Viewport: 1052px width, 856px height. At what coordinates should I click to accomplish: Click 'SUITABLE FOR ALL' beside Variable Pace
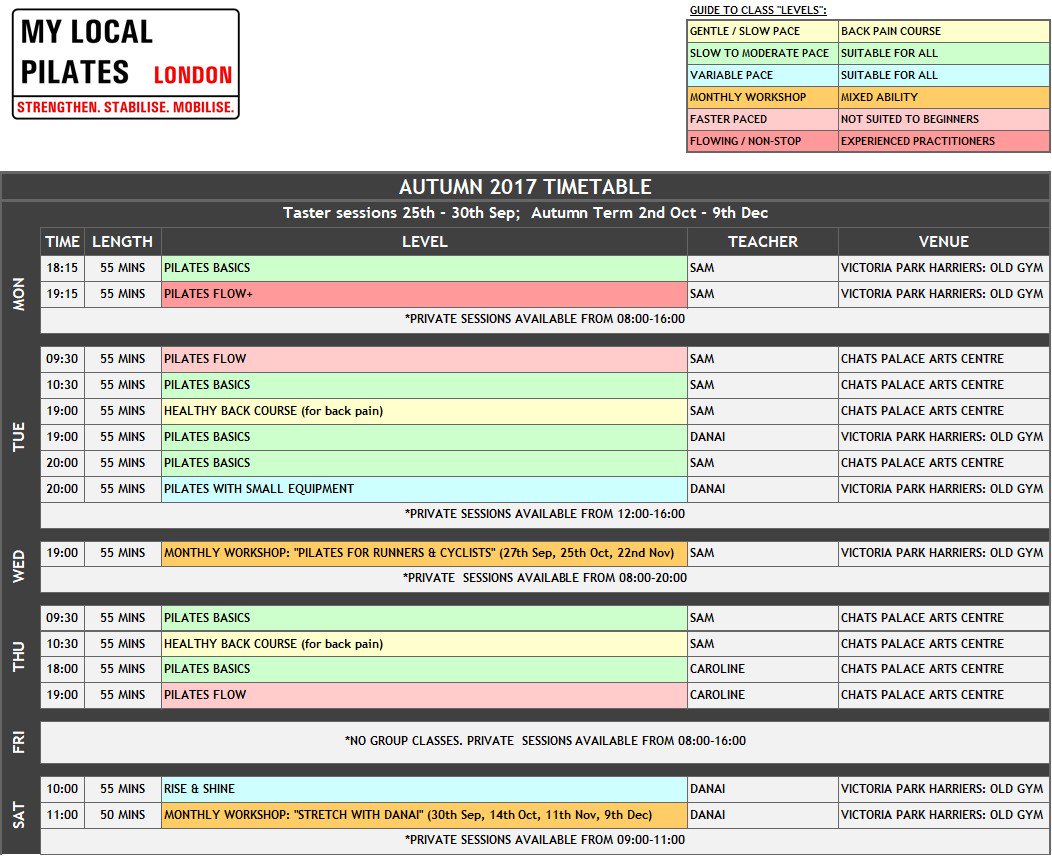(944, 76)
